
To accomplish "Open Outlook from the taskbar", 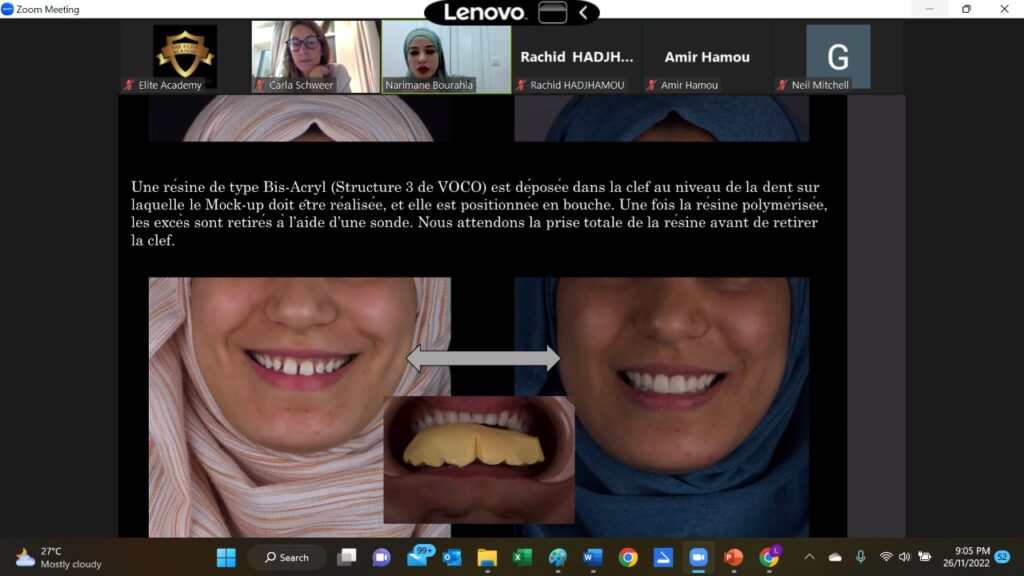I will pos(452,557).
